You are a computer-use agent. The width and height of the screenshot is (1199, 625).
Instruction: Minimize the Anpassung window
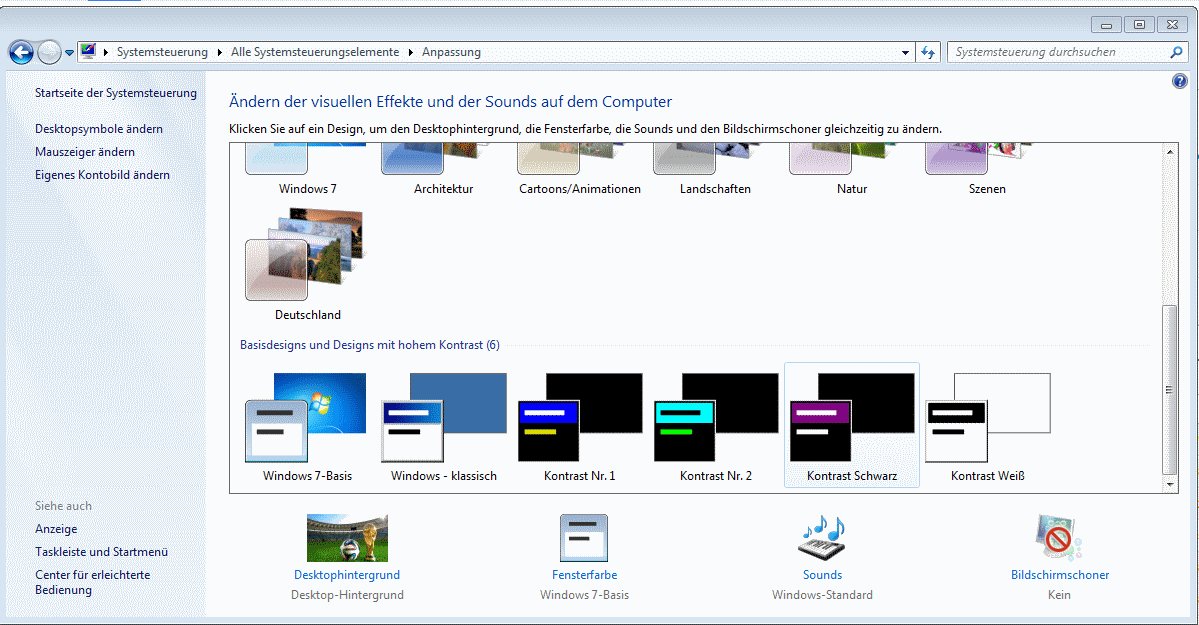pyautogui.click(x=1106, y=25)
